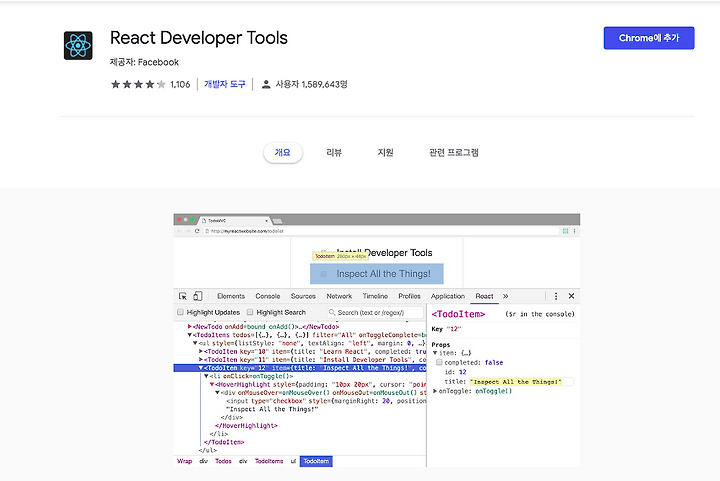Click the TodoItems breadcrumb

click(x=269, y=461)
